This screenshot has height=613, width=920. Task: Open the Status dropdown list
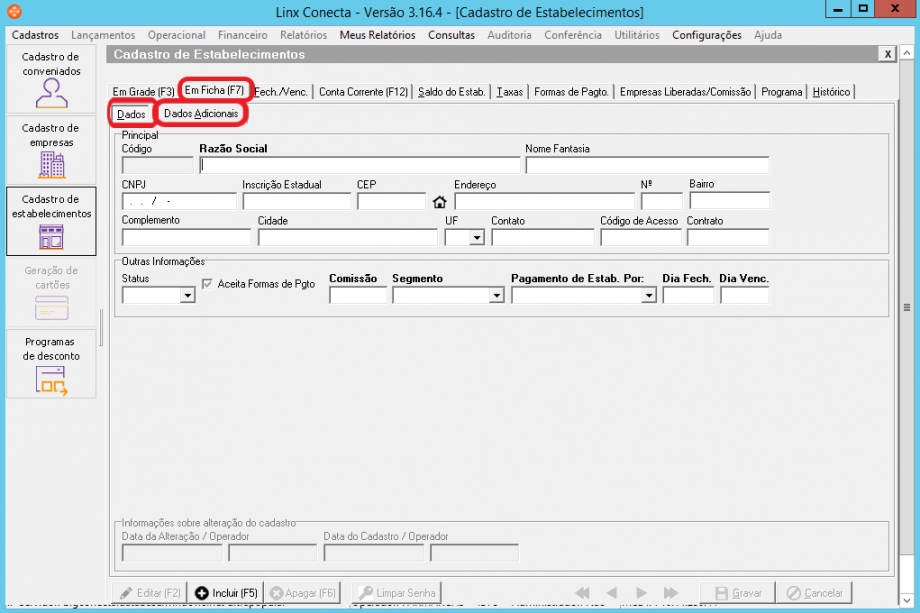pyautogui.click(x=187, y=296)
